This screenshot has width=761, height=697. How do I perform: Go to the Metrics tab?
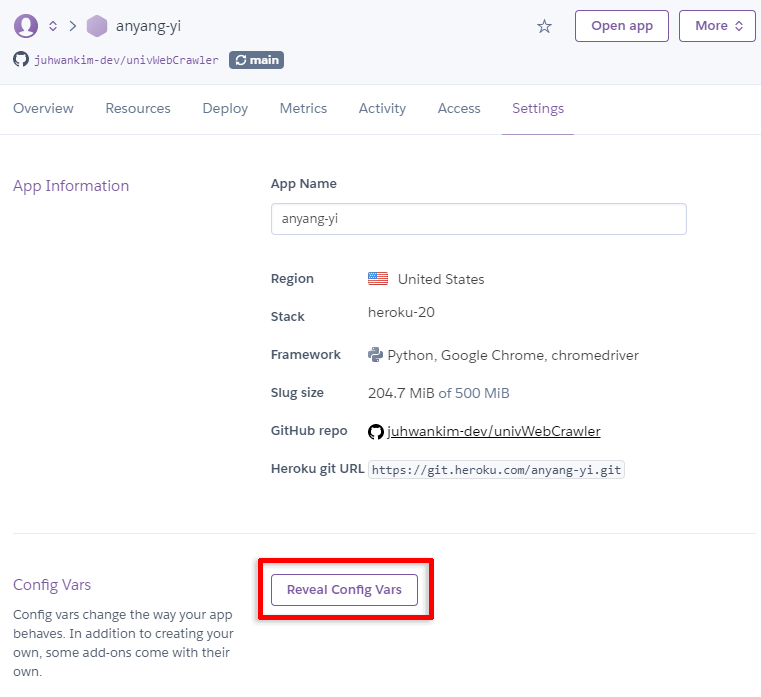pyautogui.click(x=303, y=108)
